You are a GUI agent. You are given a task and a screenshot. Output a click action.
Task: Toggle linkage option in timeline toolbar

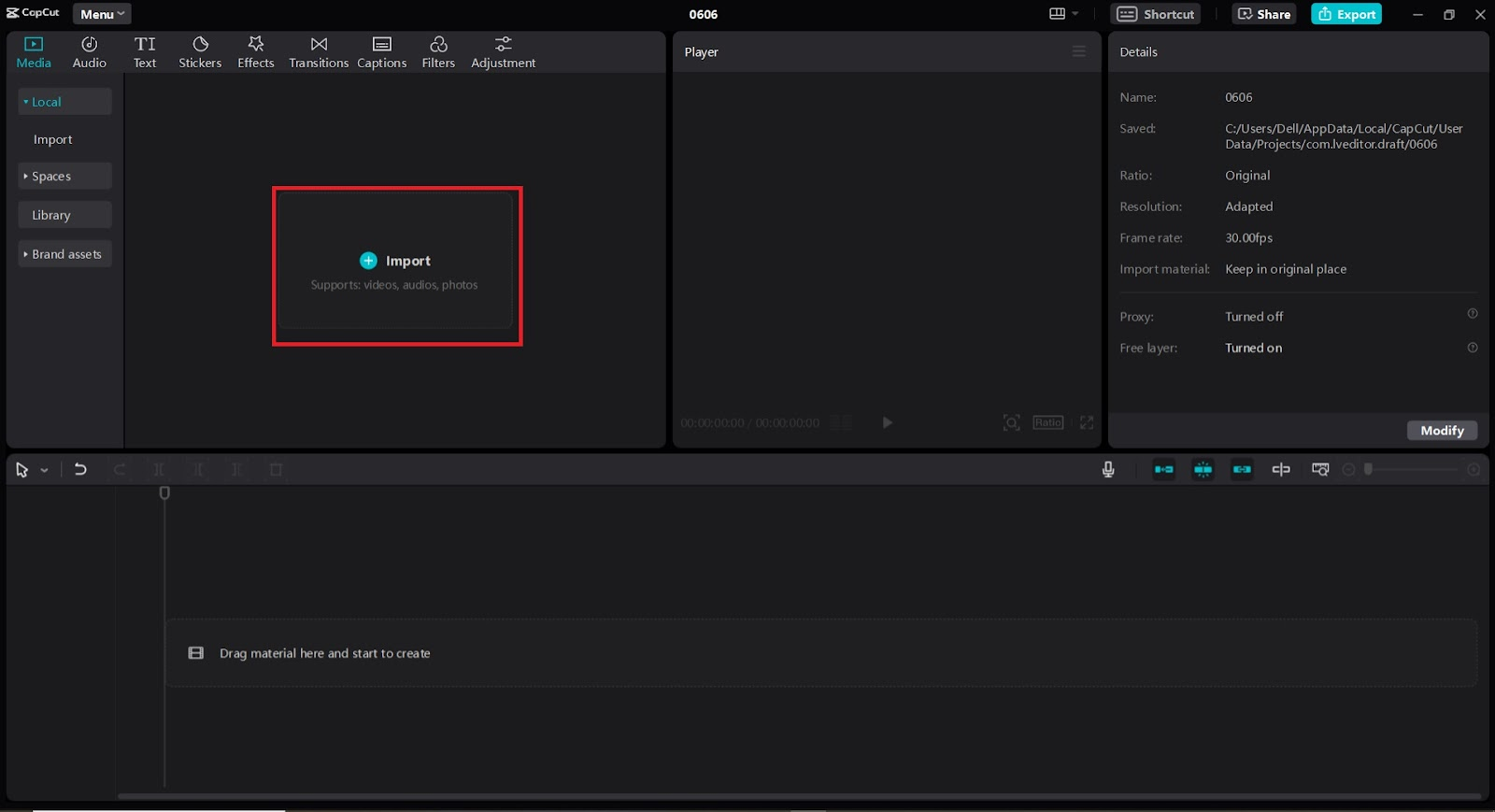[1242, 470]
